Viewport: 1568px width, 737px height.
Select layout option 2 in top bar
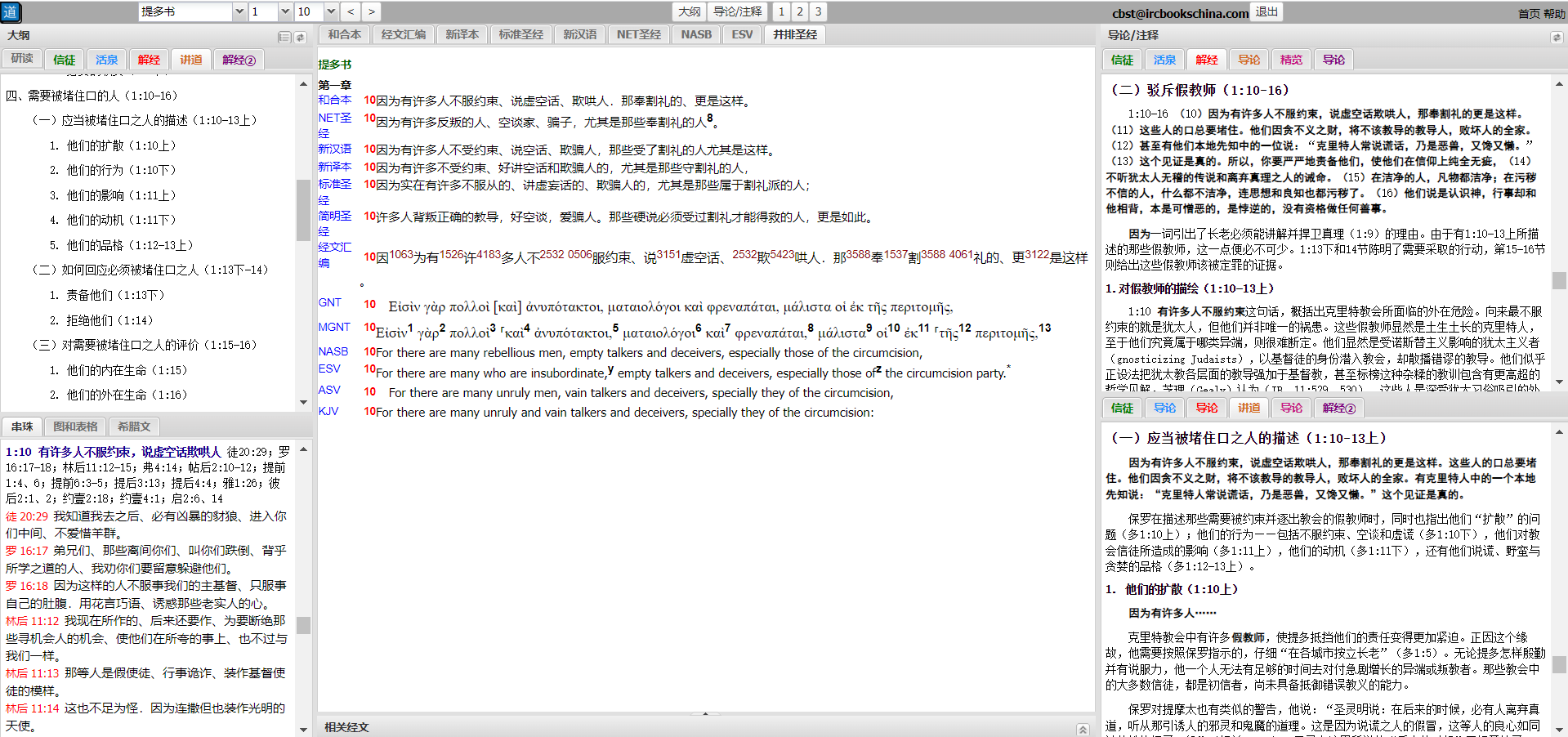[x=799, y=11]
